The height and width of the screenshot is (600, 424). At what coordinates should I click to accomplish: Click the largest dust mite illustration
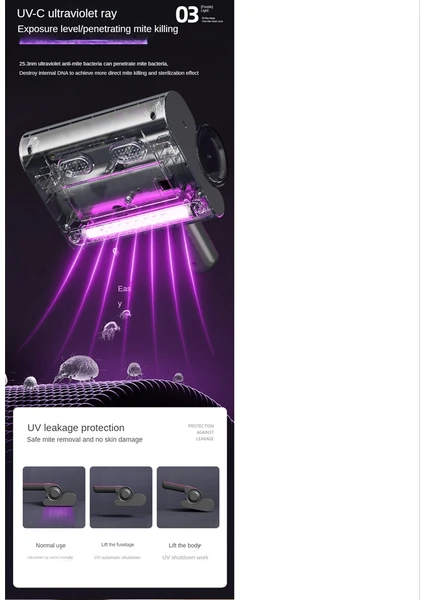78,368
